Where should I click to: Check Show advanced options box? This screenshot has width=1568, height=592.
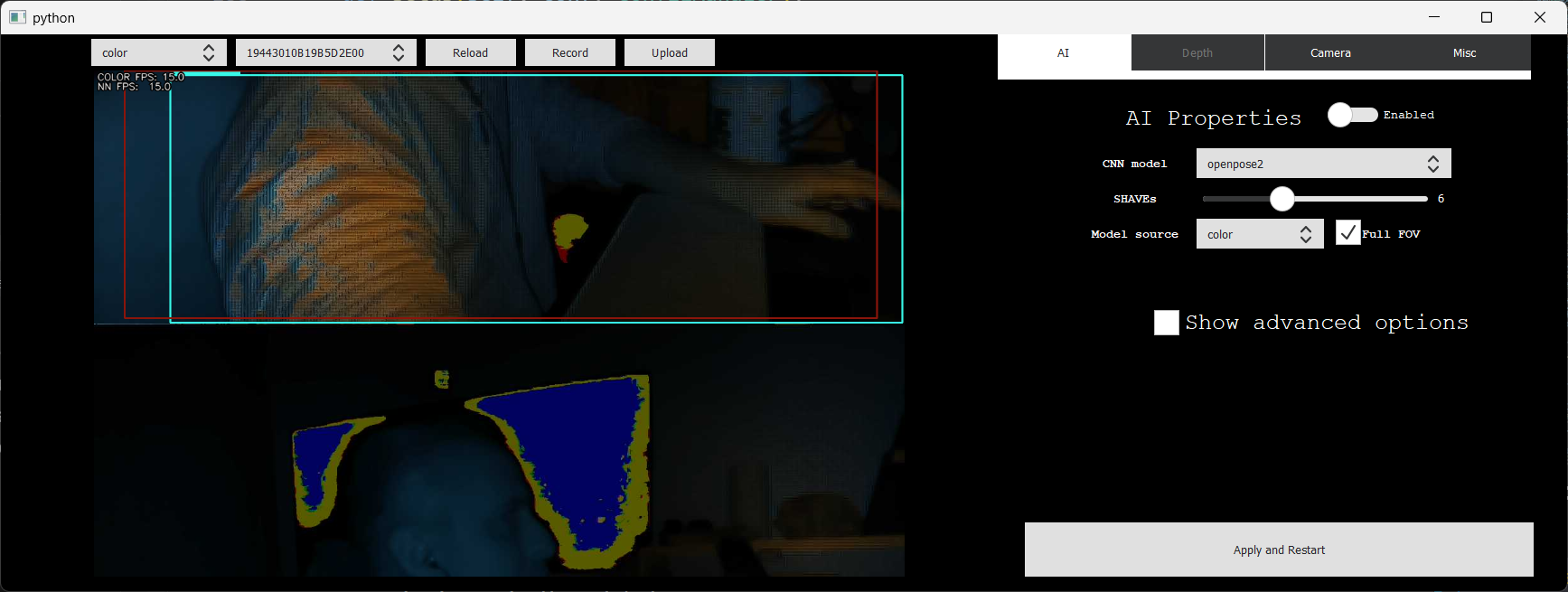click(x=1167, y=323)
